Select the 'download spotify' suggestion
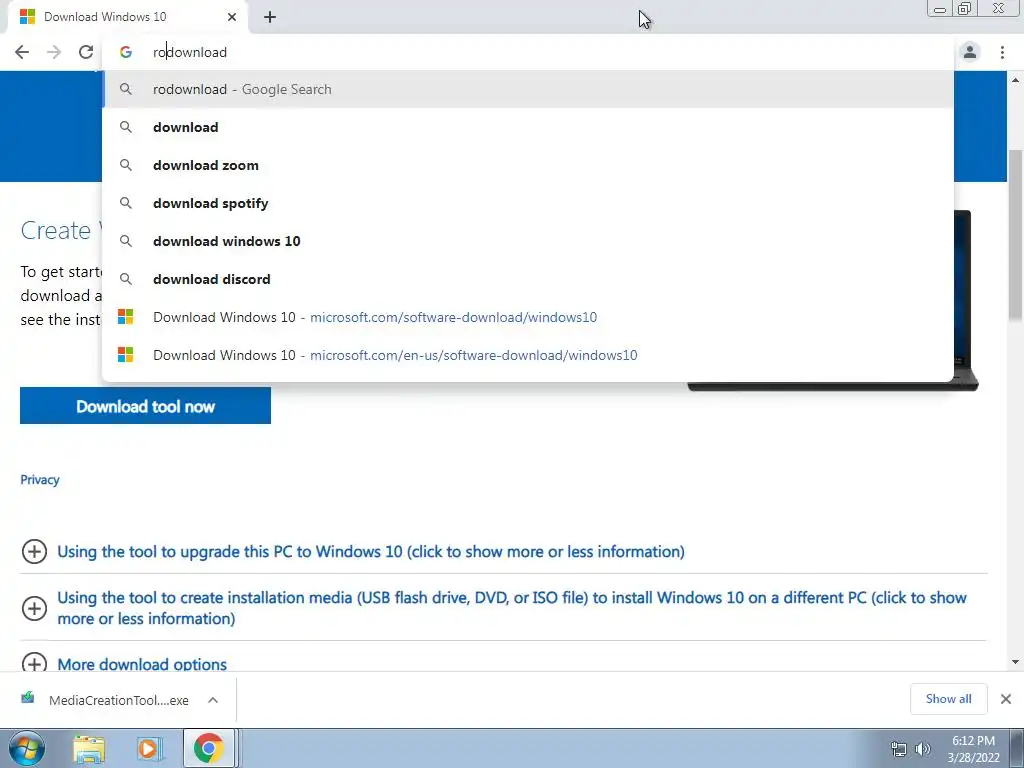 528,203
